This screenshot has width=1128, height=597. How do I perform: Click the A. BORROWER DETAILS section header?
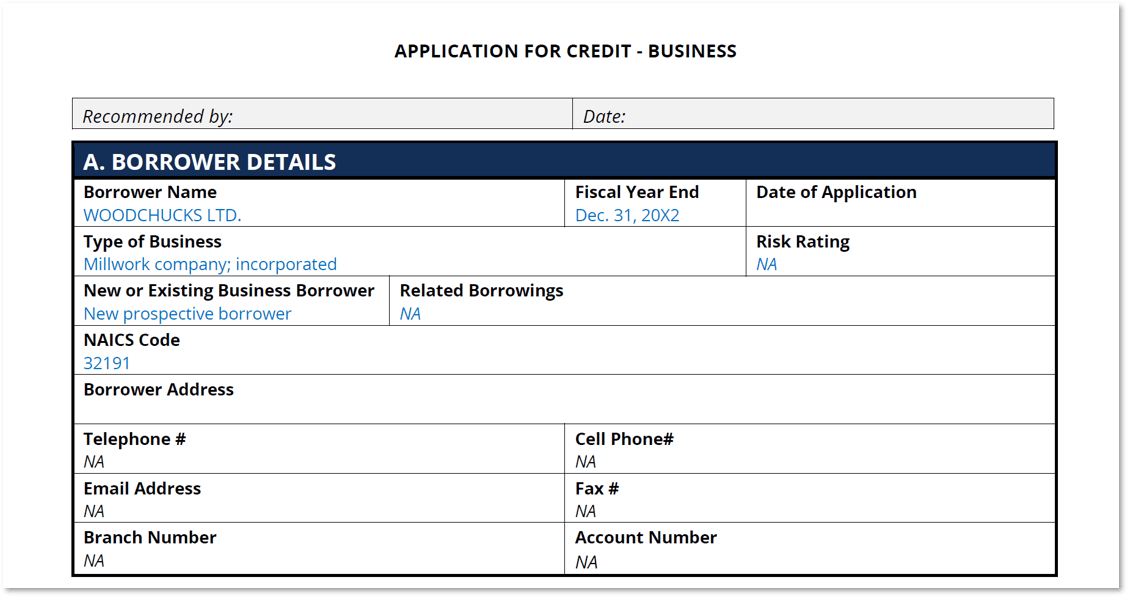[x=210, y=162]
